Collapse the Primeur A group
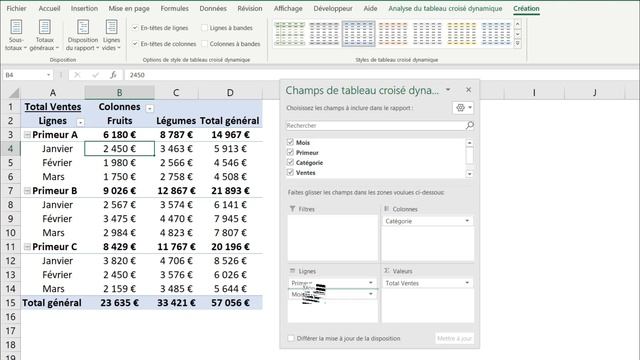Image resolution: width=640 pixels, height=360 pixels. point(27,135)
